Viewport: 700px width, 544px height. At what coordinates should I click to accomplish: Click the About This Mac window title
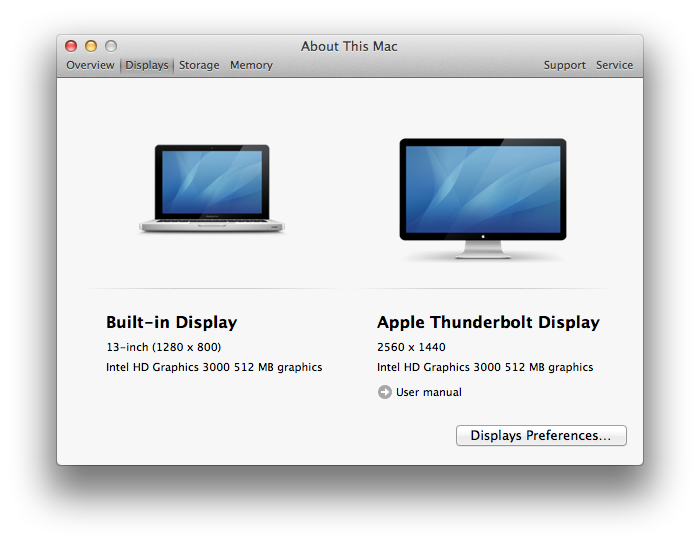[x=349, y=46]
